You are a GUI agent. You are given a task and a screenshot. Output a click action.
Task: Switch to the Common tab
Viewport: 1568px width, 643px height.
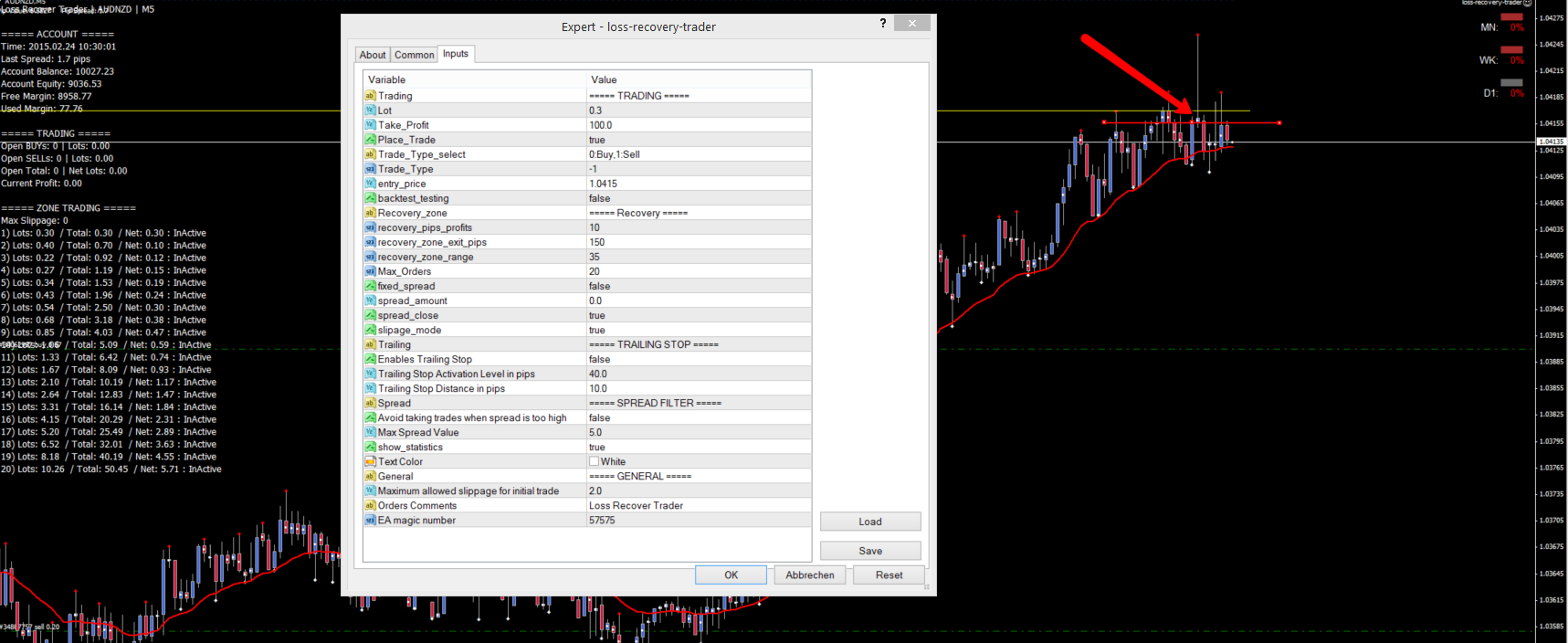tap(414, 55)
